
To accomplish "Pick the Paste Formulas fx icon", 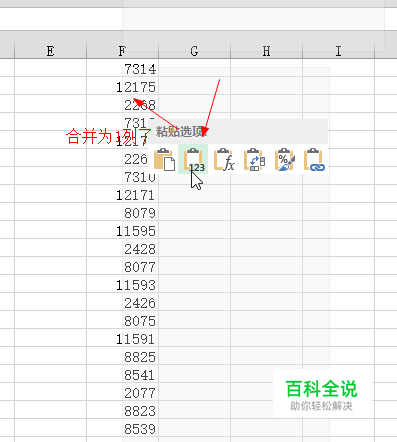I will (224, 159).
